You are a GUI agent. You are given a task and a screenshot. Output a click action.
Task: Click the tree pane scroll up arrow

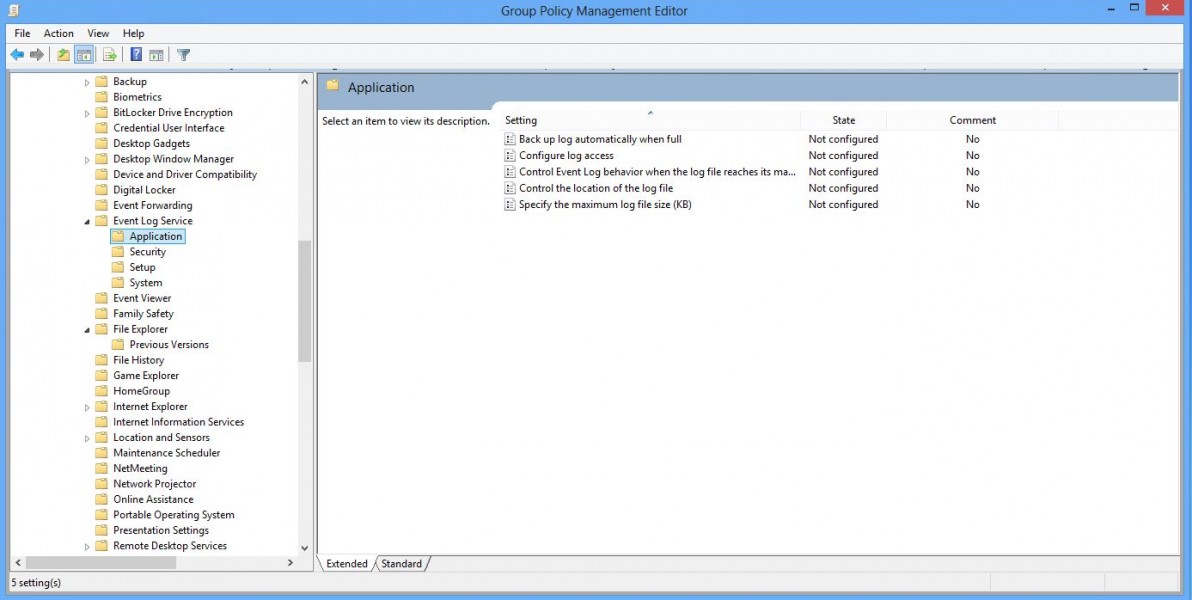pos(305,81)
